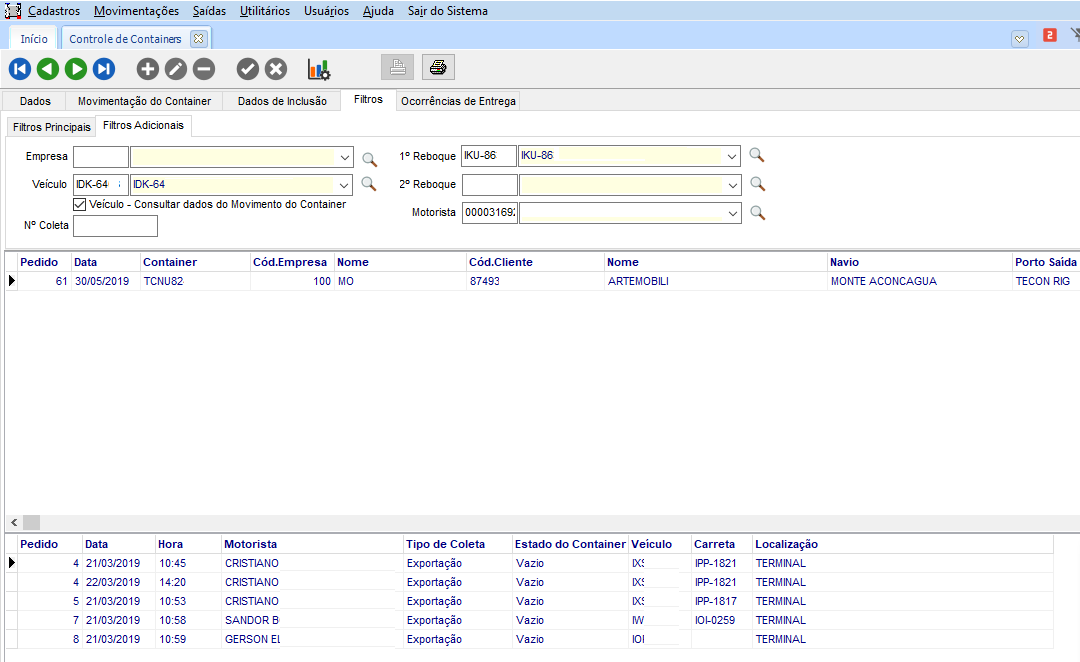Viewport: 1080px width, 662px height.
Task: Open the 1º Reboque dropdown
Action: pyautogui.click(x=732, y=156)
